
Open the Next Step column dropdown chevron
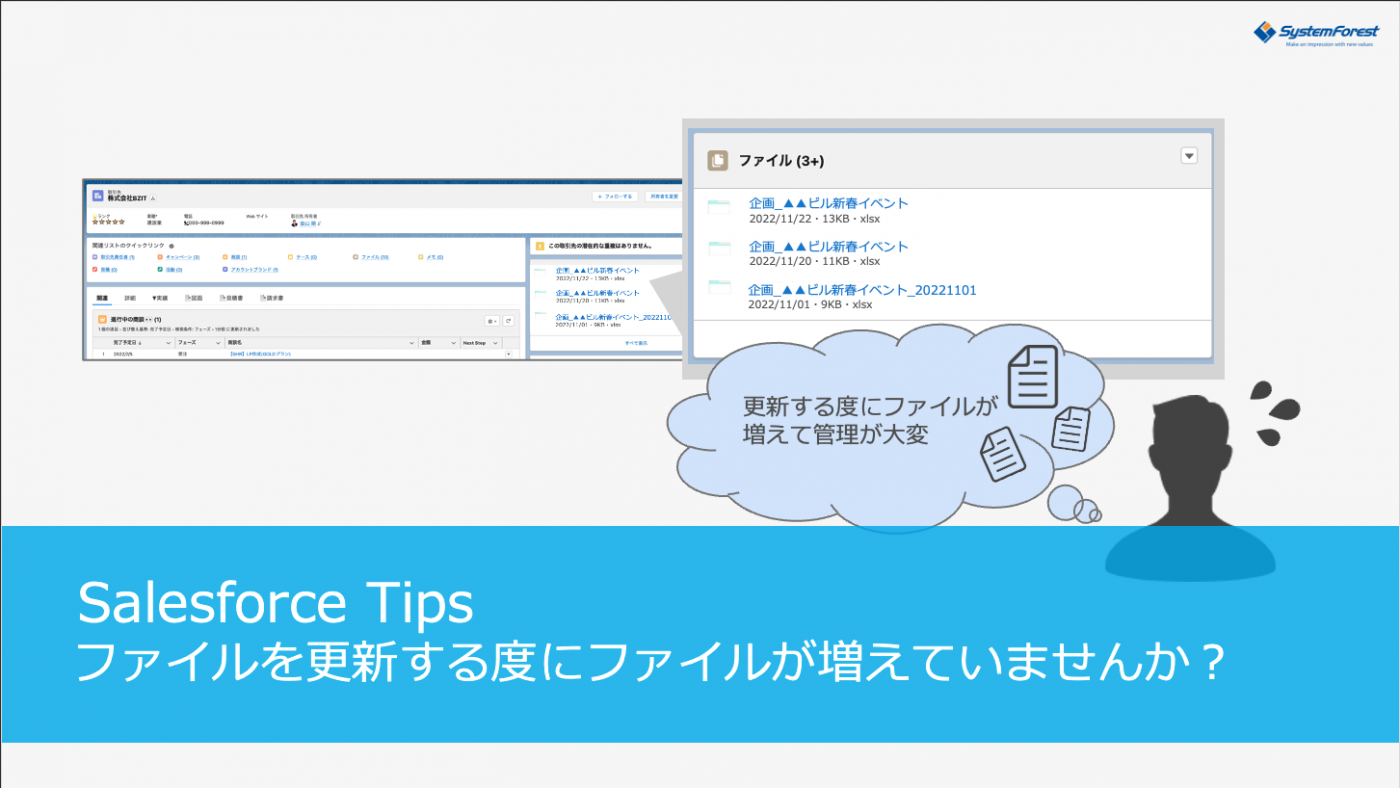[x=495, y=343]
